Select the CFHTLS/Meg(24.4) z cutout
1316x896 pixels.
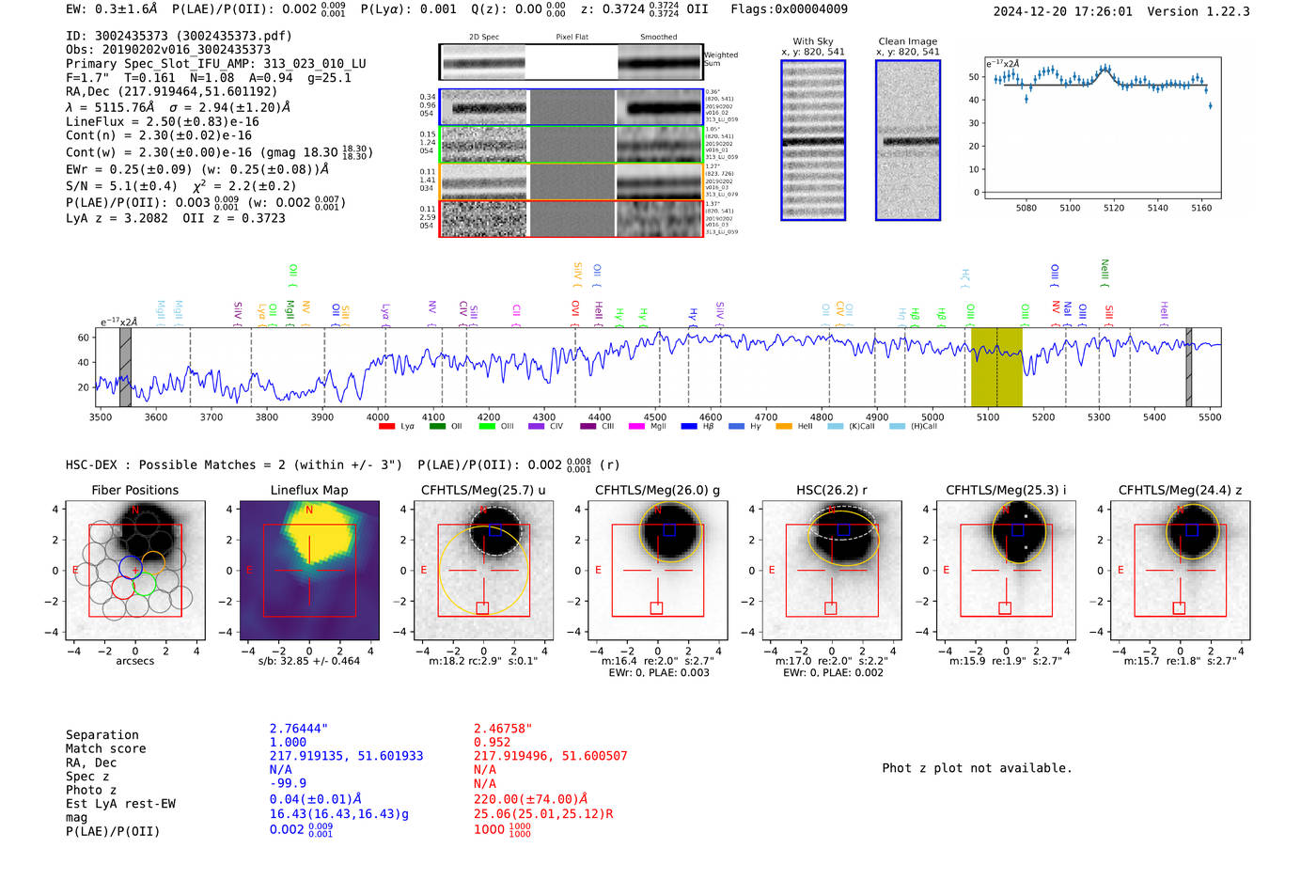1181,570
